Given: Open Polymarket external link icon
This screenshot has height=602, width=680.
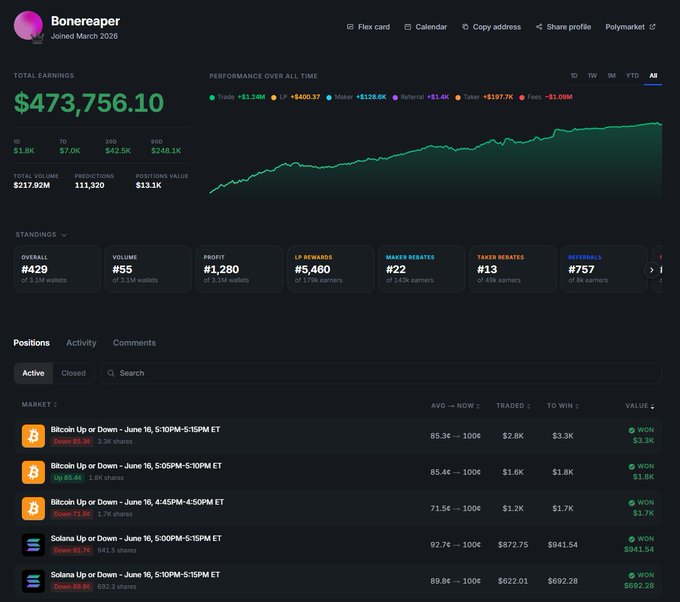Looking at the screenshot, I should pos(652,27).
